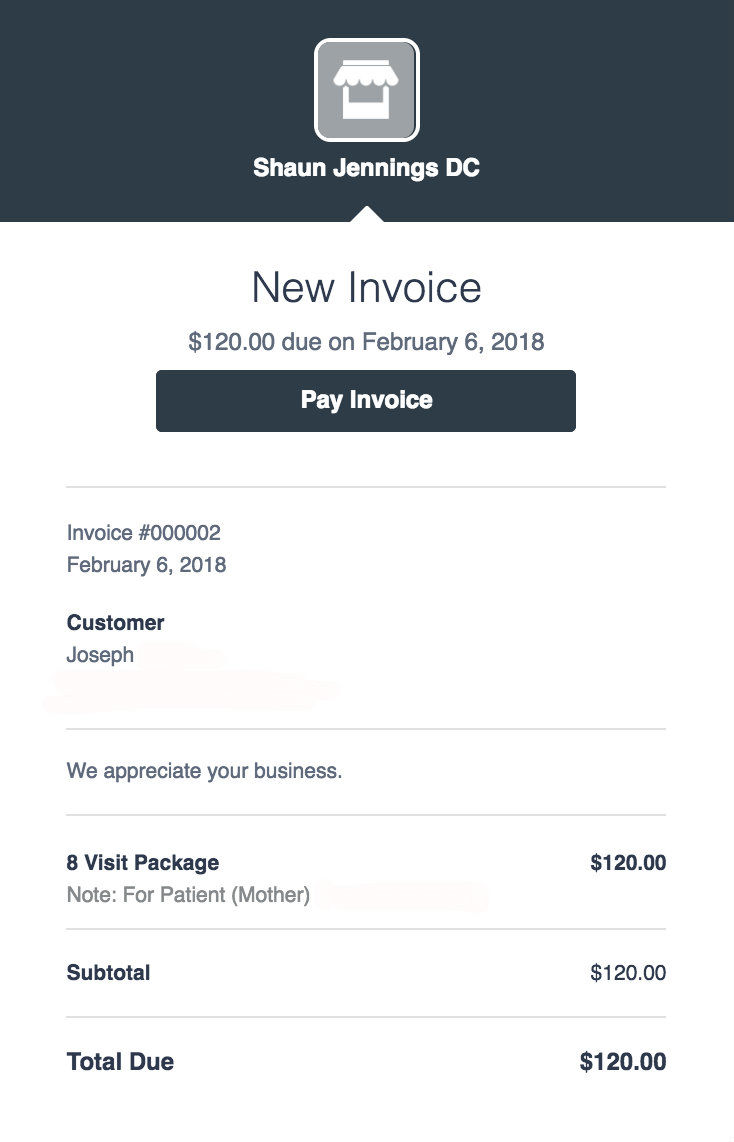Click the Subtotal $120.00 amount
Screen dimensions: 734x1142
(x=628, y=972)
